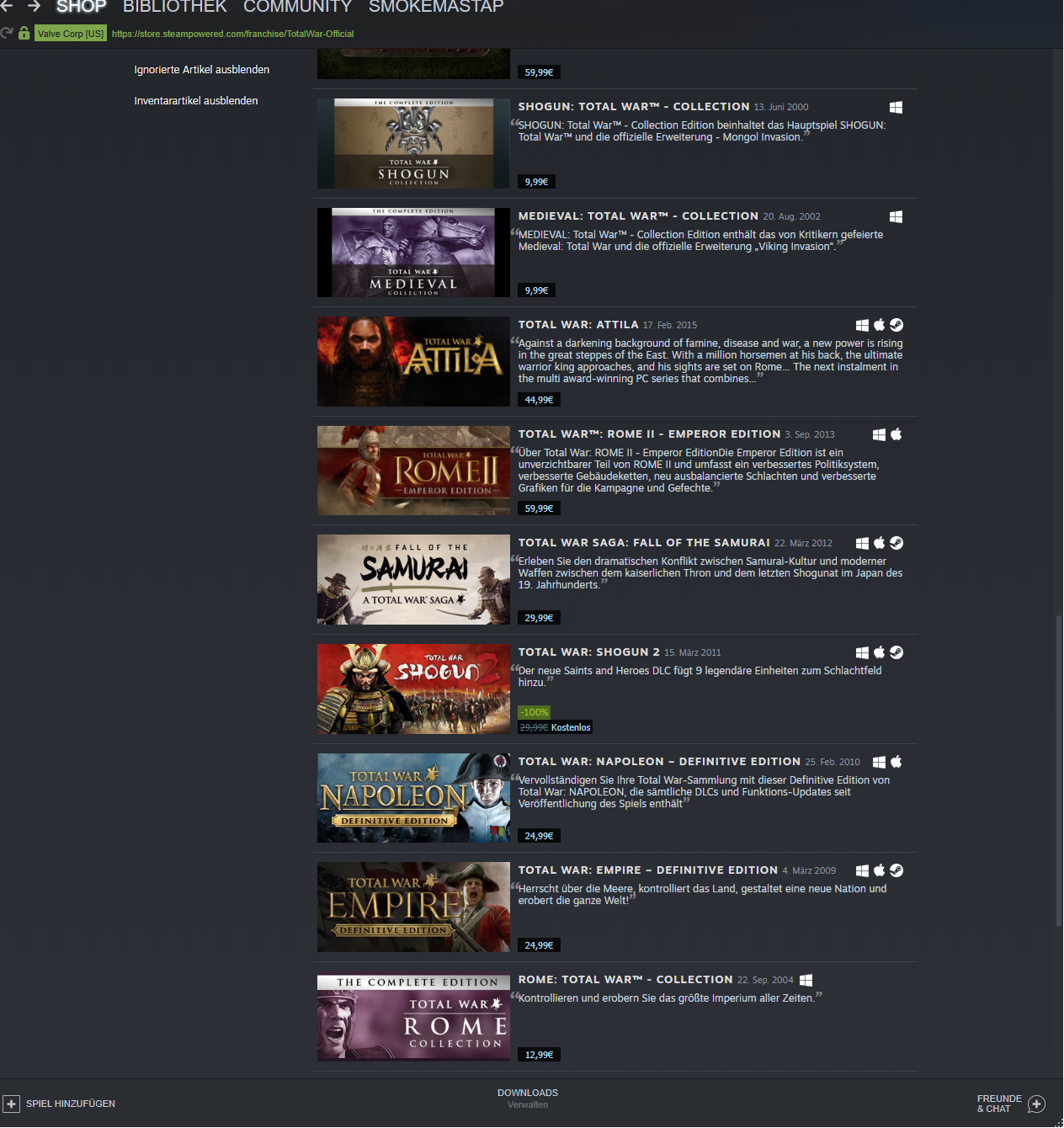Screen dimensions: 1064x1128
Task: Click the Kostenlos price of Shogun 2
Action: 571,727
